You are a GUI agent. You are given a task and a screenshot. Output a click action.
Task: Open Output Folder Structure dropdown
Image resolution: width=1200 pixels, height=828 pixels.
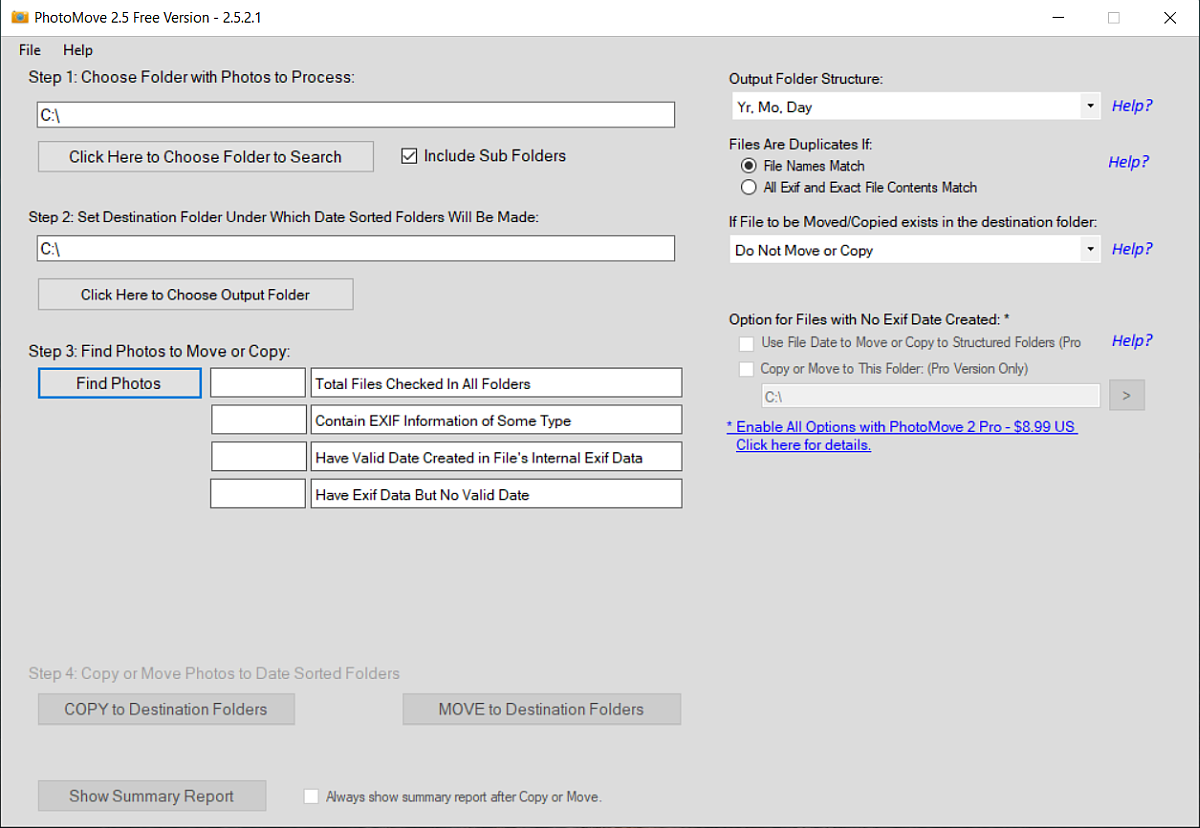pyautogui.click(x=915, y=106)
